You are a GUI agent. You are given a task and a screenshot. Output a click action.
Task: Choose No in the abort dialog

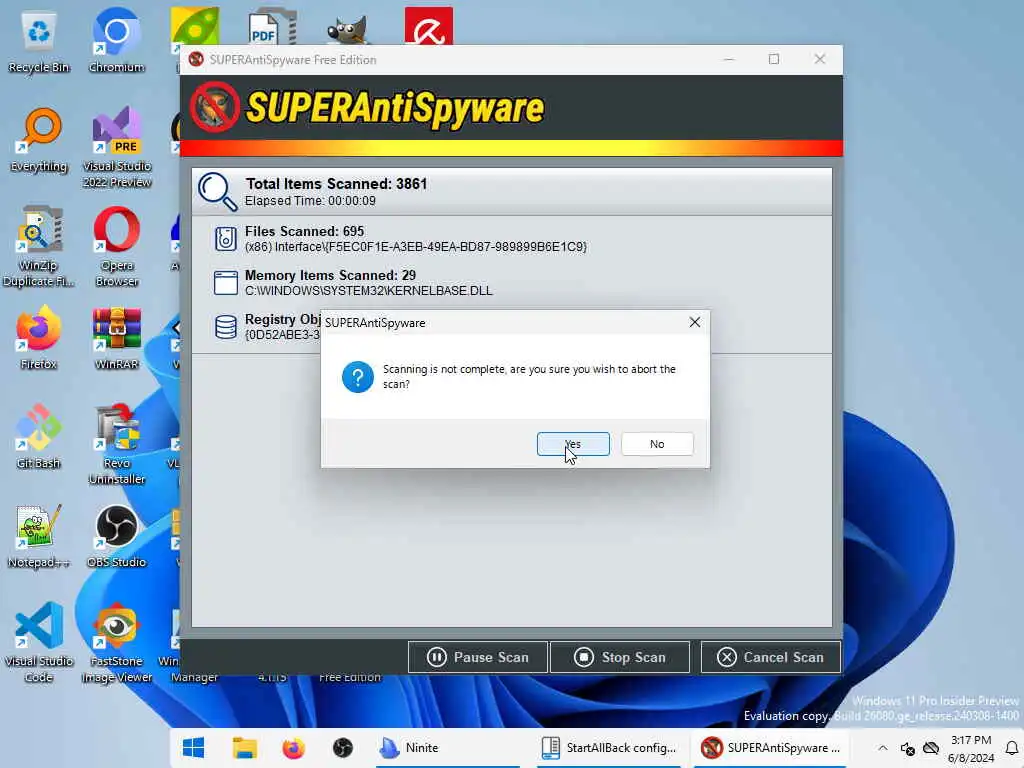657,443
